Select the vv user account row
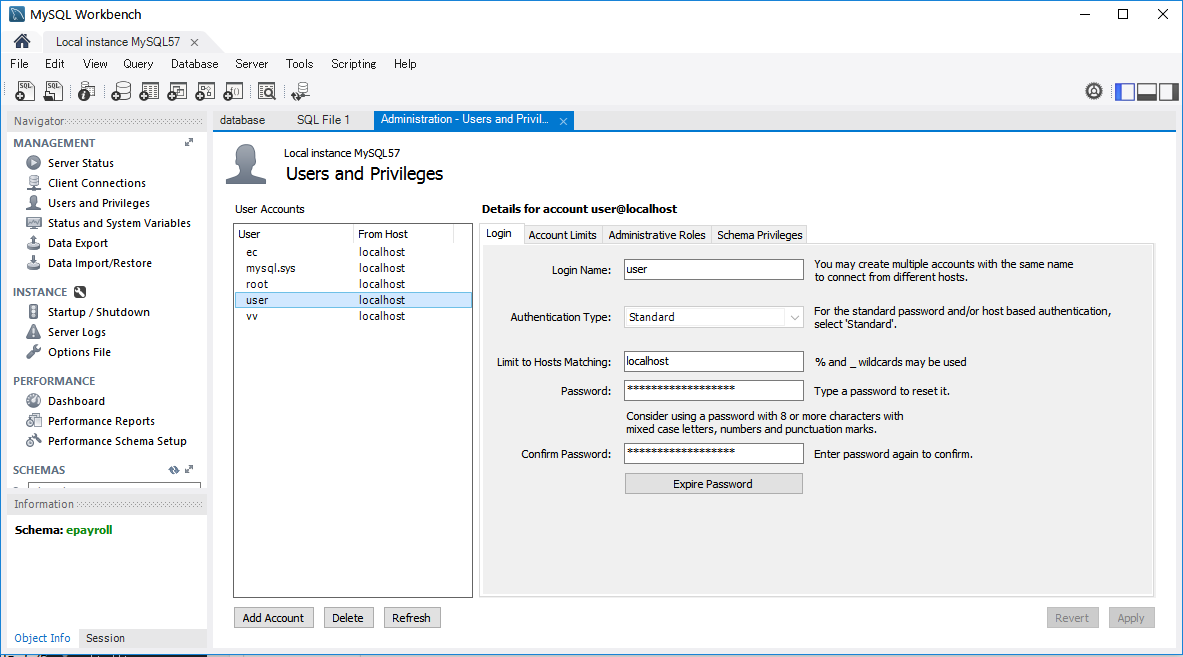 [353, 316]
